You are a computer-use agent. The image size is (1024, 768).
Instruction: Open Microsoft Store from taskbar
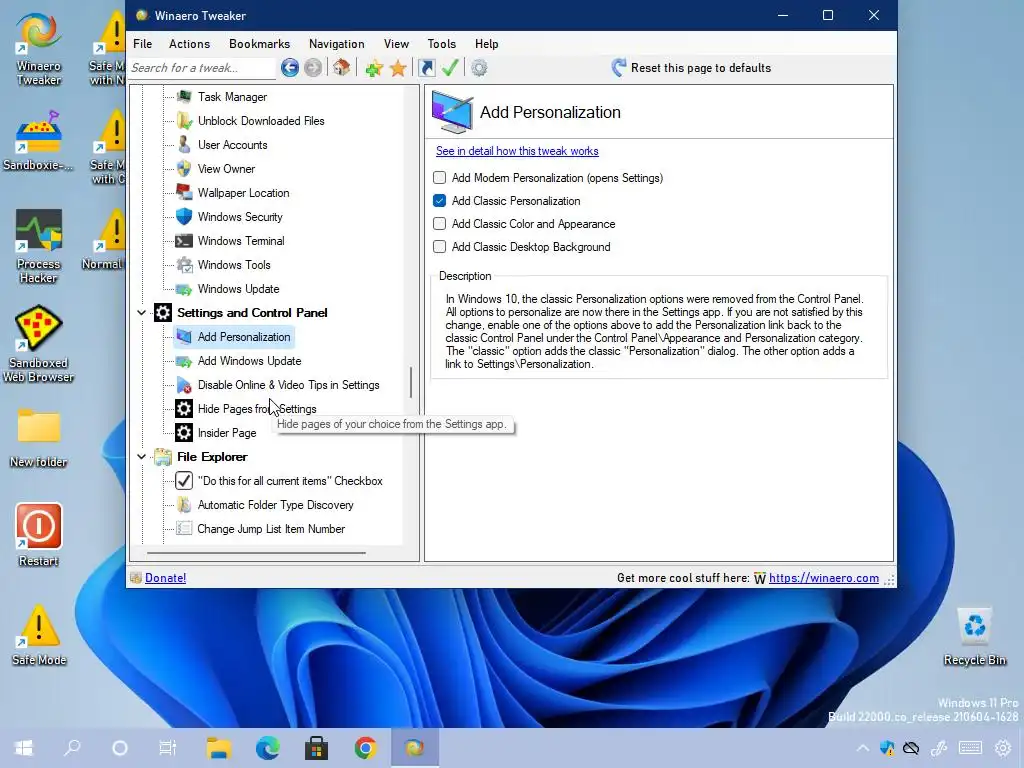(317, 748)
